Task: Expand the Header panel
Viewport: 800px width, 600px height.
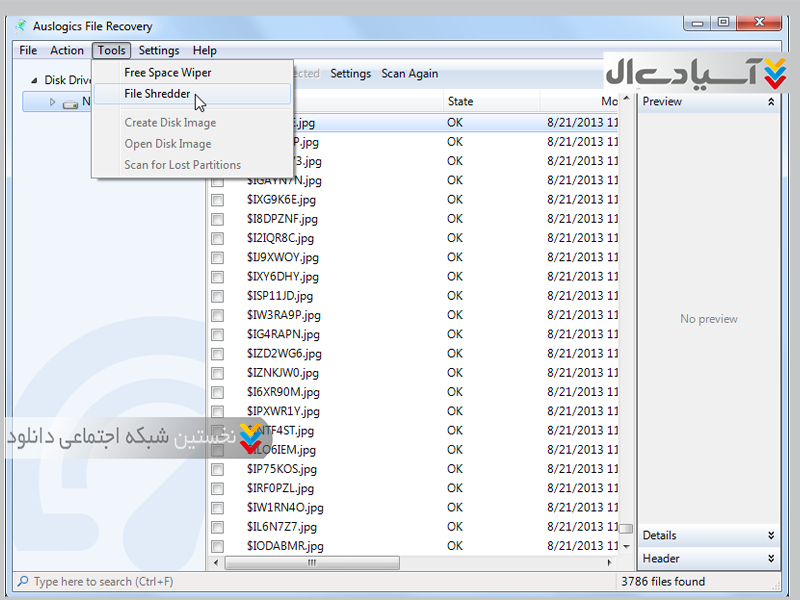Action: tap(771, 559)
